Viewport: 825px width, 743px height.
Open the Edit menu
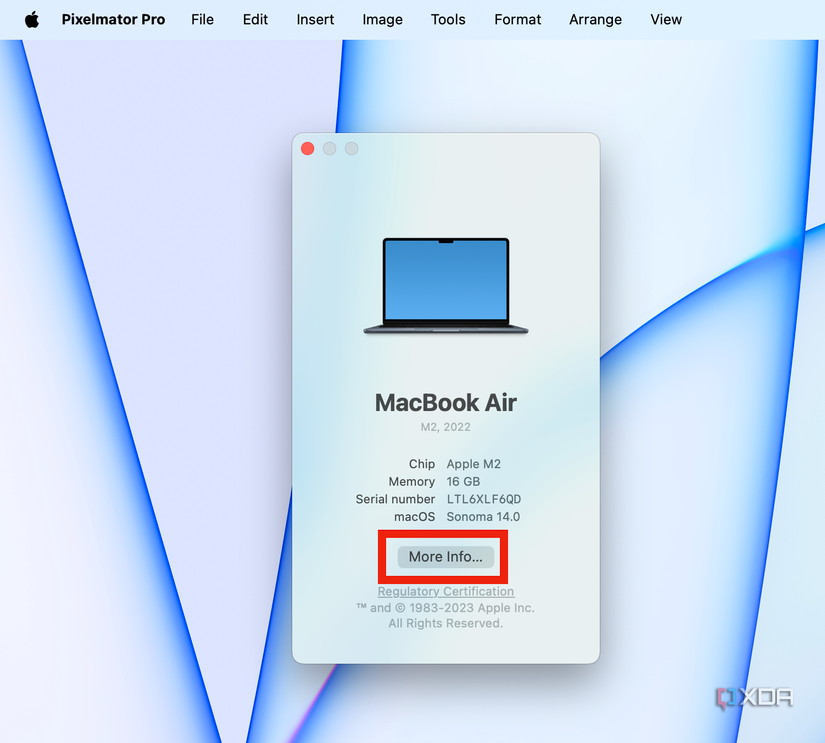click(x=255, y=19)
